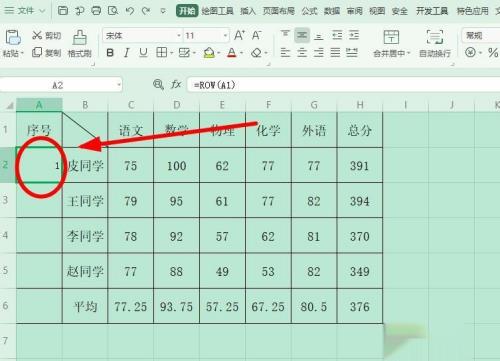Undo the last action
Screen dimensions: 500x361
pos(130,11)
